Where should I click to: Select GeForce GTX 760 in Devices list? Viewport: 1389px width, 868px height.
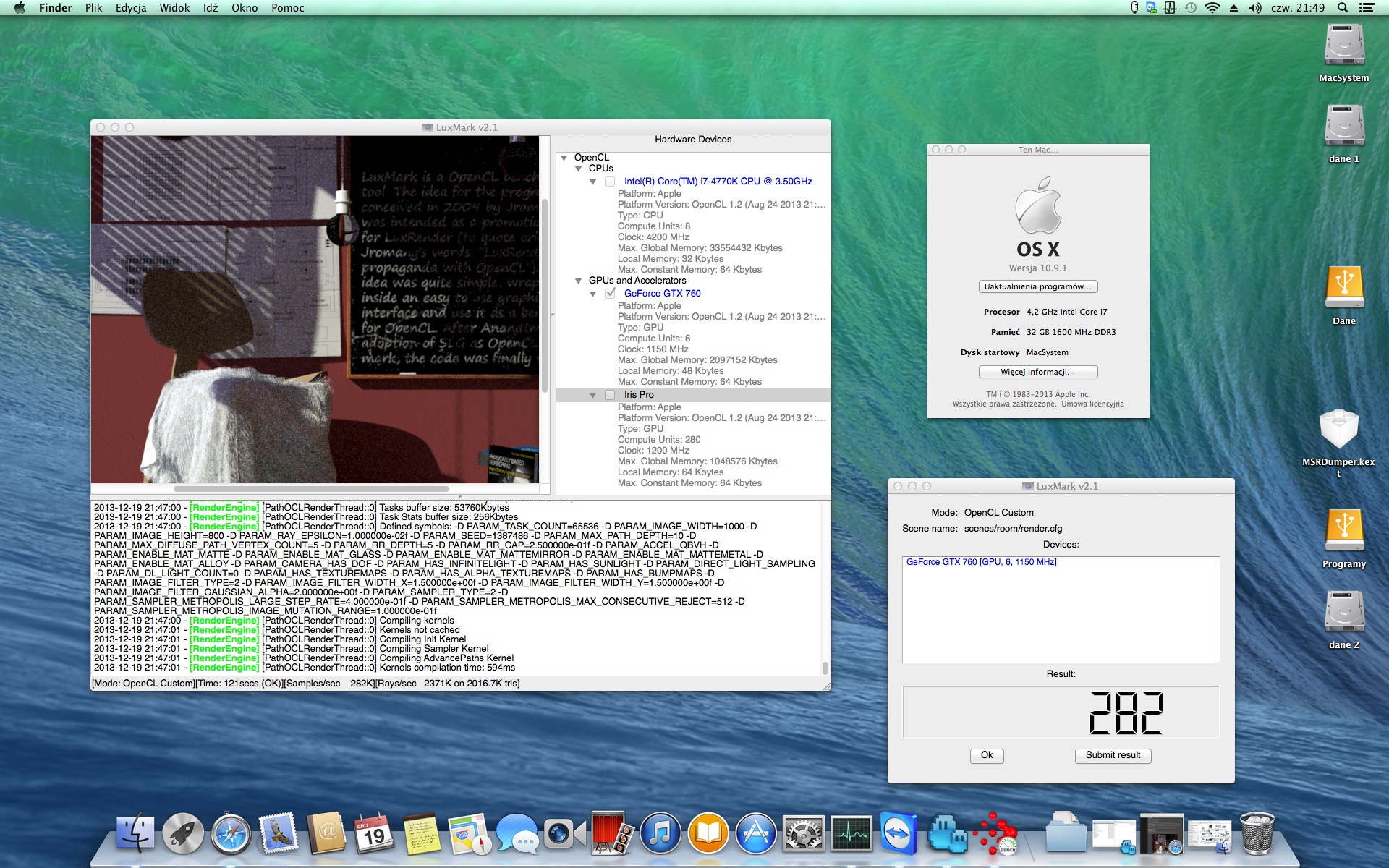pos(981,562)
